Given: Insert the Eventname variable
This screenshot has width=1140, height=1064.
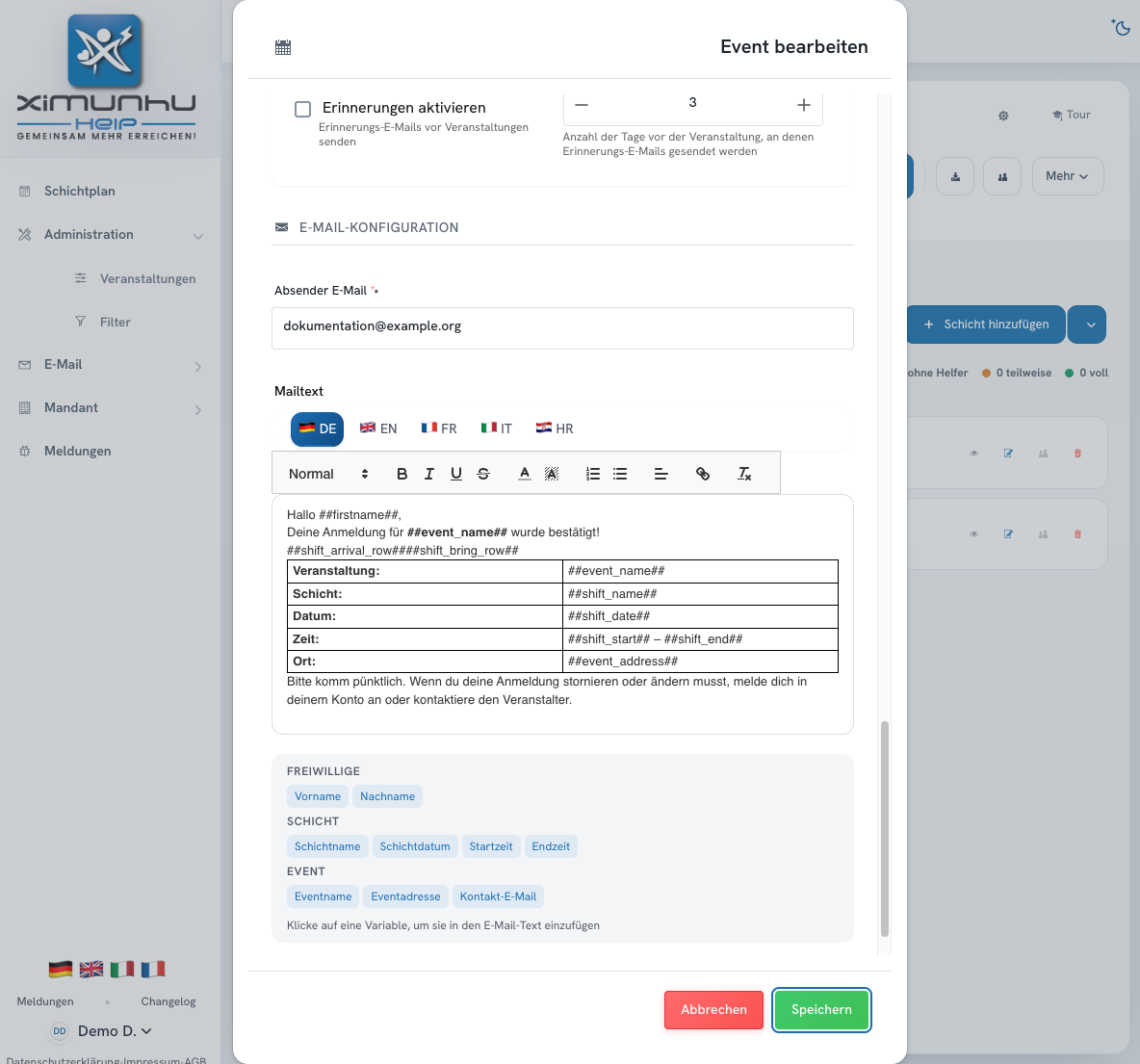Looking at the screenshot, I should tap(323, 896).
